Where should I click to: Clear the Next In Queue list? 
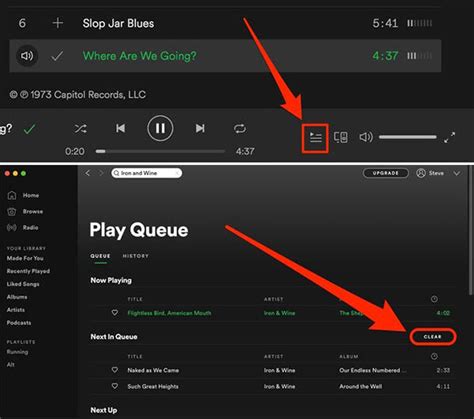(x=433, y=337)
